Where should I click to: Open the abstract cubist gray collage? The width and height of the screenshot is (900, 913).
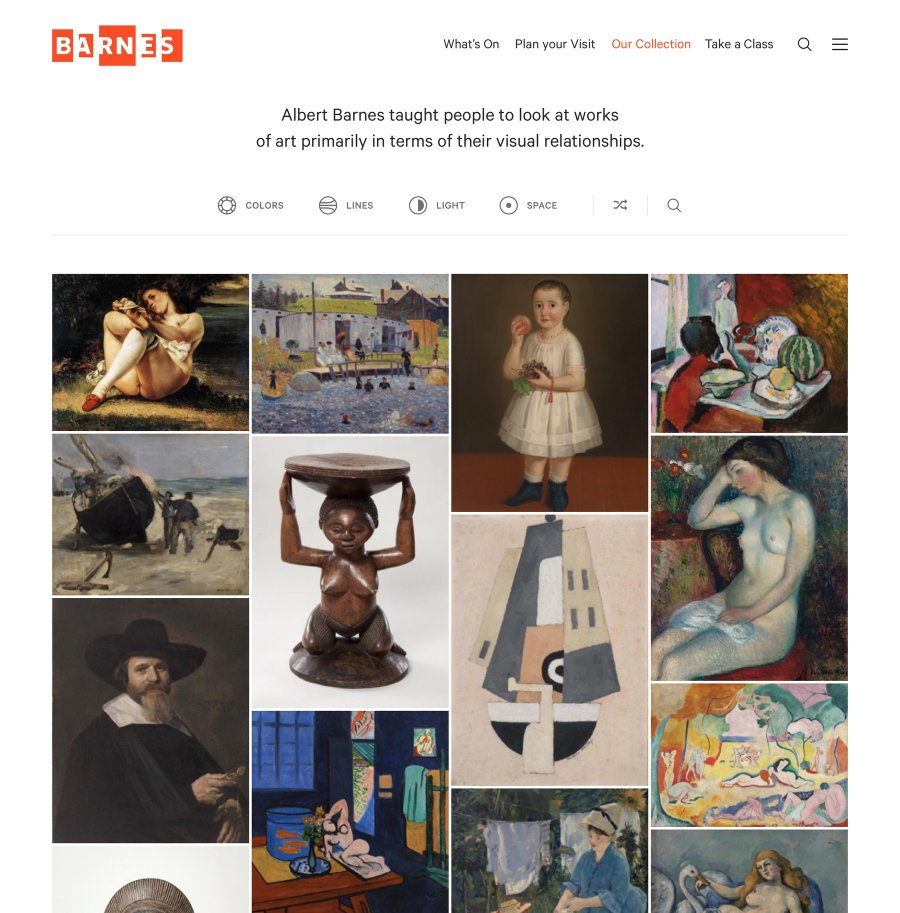pos(550,650)
